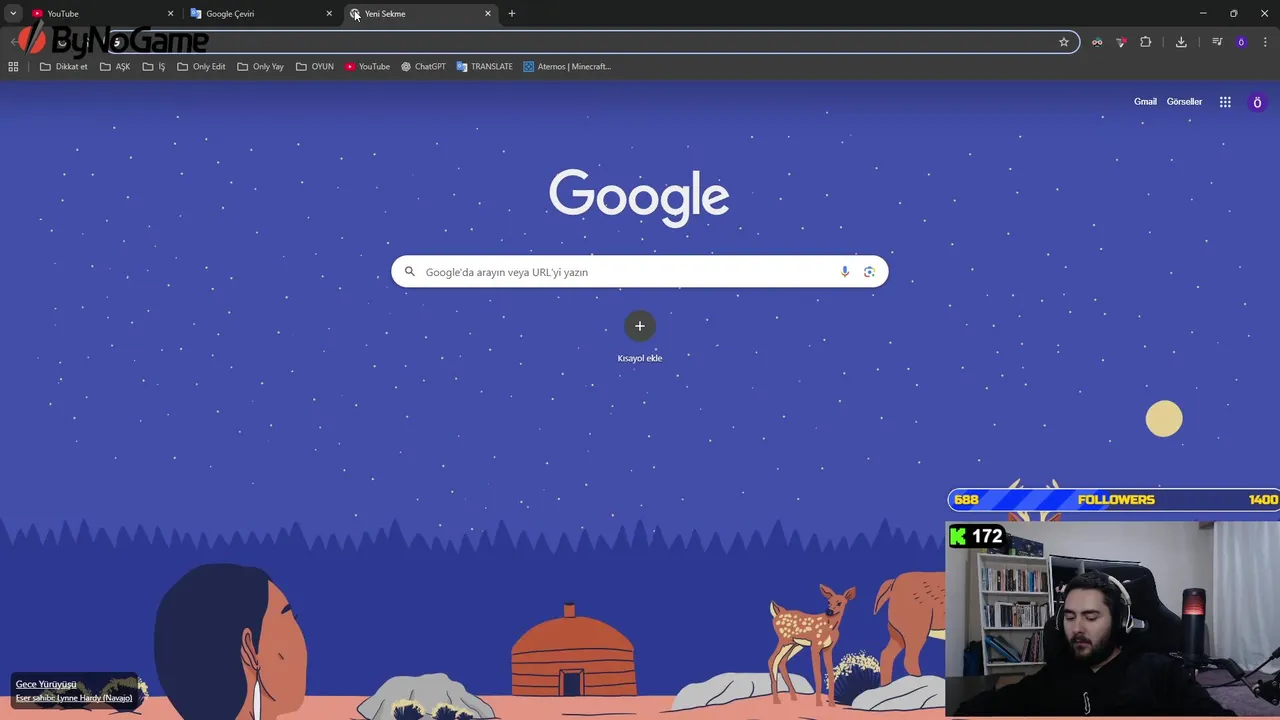
Task: Open the ChatGPT bookmark
Action: coord(423,67)
